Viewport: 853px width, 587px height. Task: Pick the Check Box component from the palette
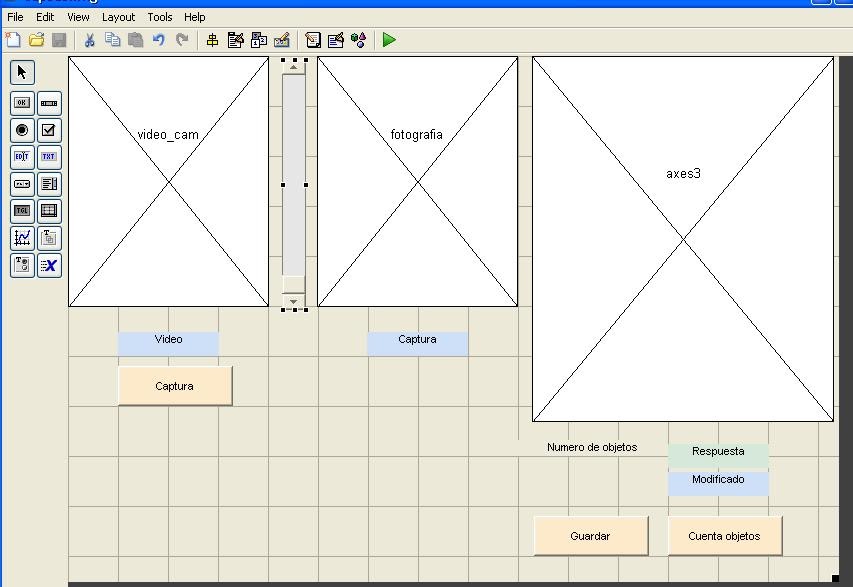point(47,129)
